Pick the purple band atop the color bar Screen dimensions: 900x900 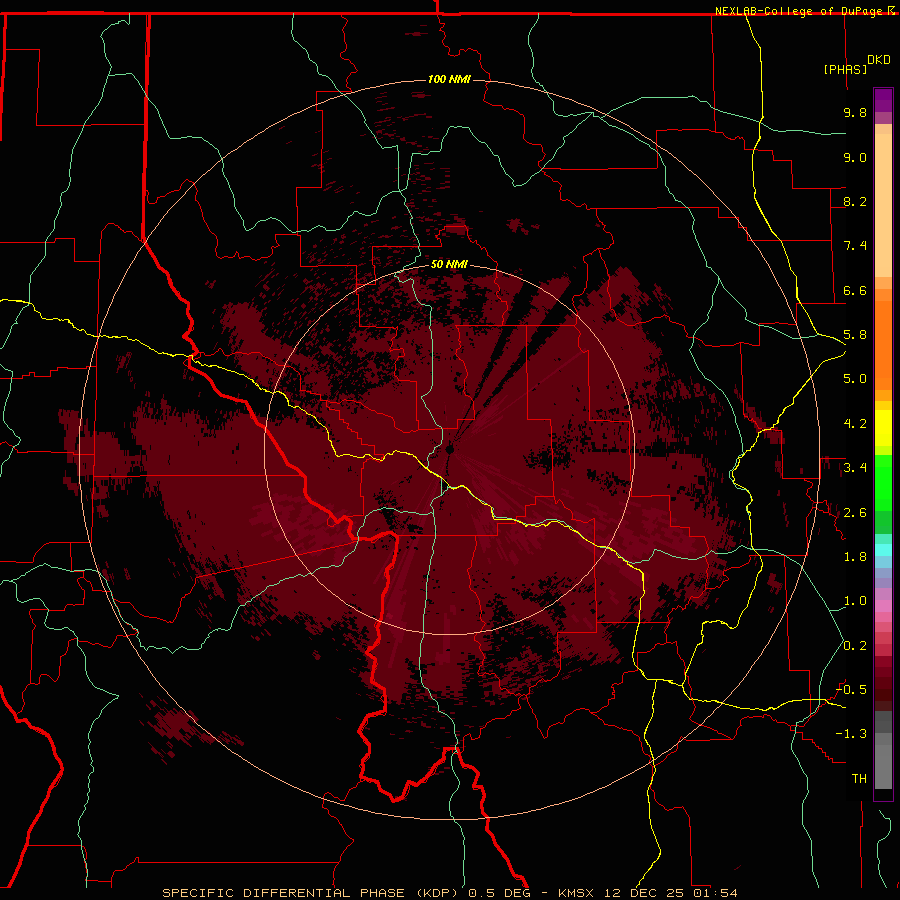point(883,100)
